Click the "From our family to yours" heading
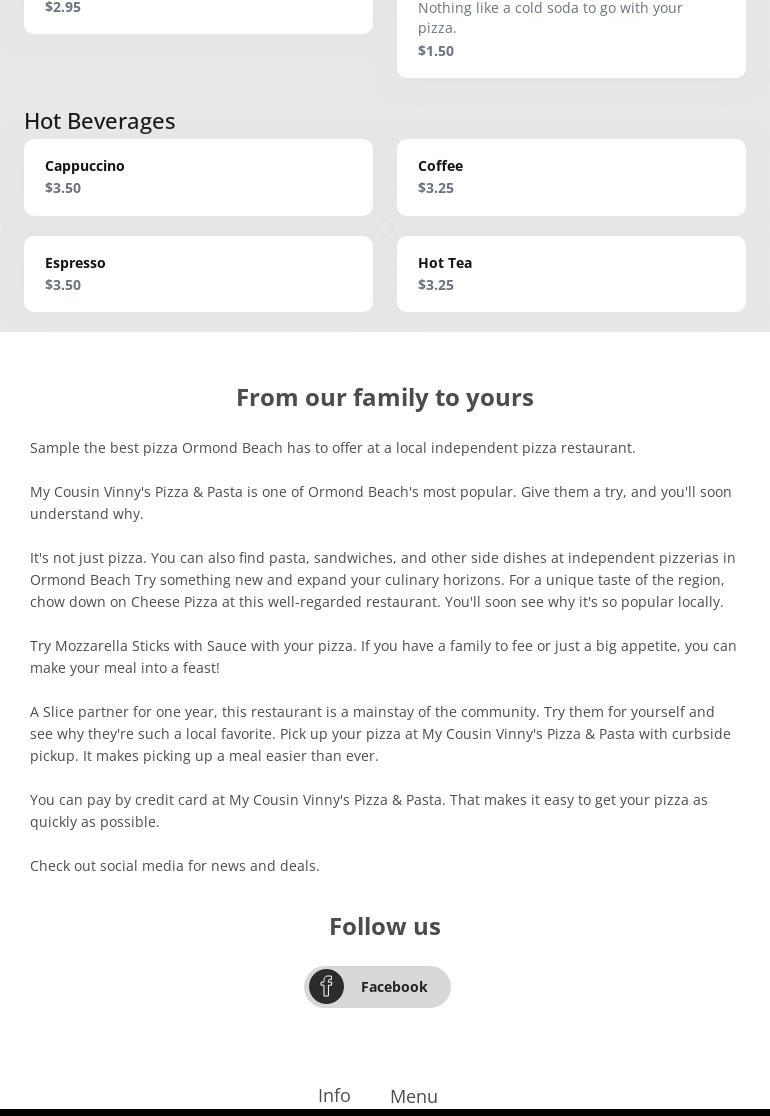Viewport: 770px width, 1116px height. [x=385, y=397]
